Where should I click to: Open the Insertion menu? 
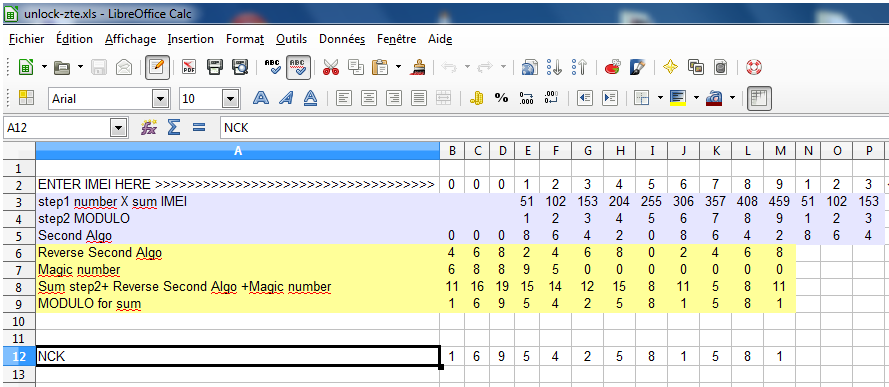point(190,39)
